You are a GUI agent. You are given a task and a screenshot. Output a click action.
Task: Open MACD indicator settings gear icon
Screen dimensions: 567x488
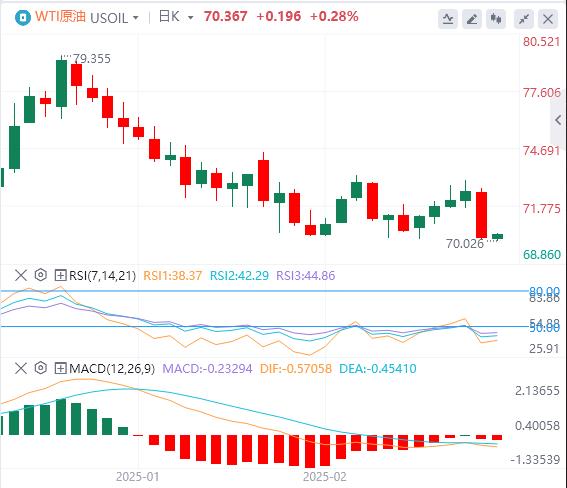click(x=40, y=368)
